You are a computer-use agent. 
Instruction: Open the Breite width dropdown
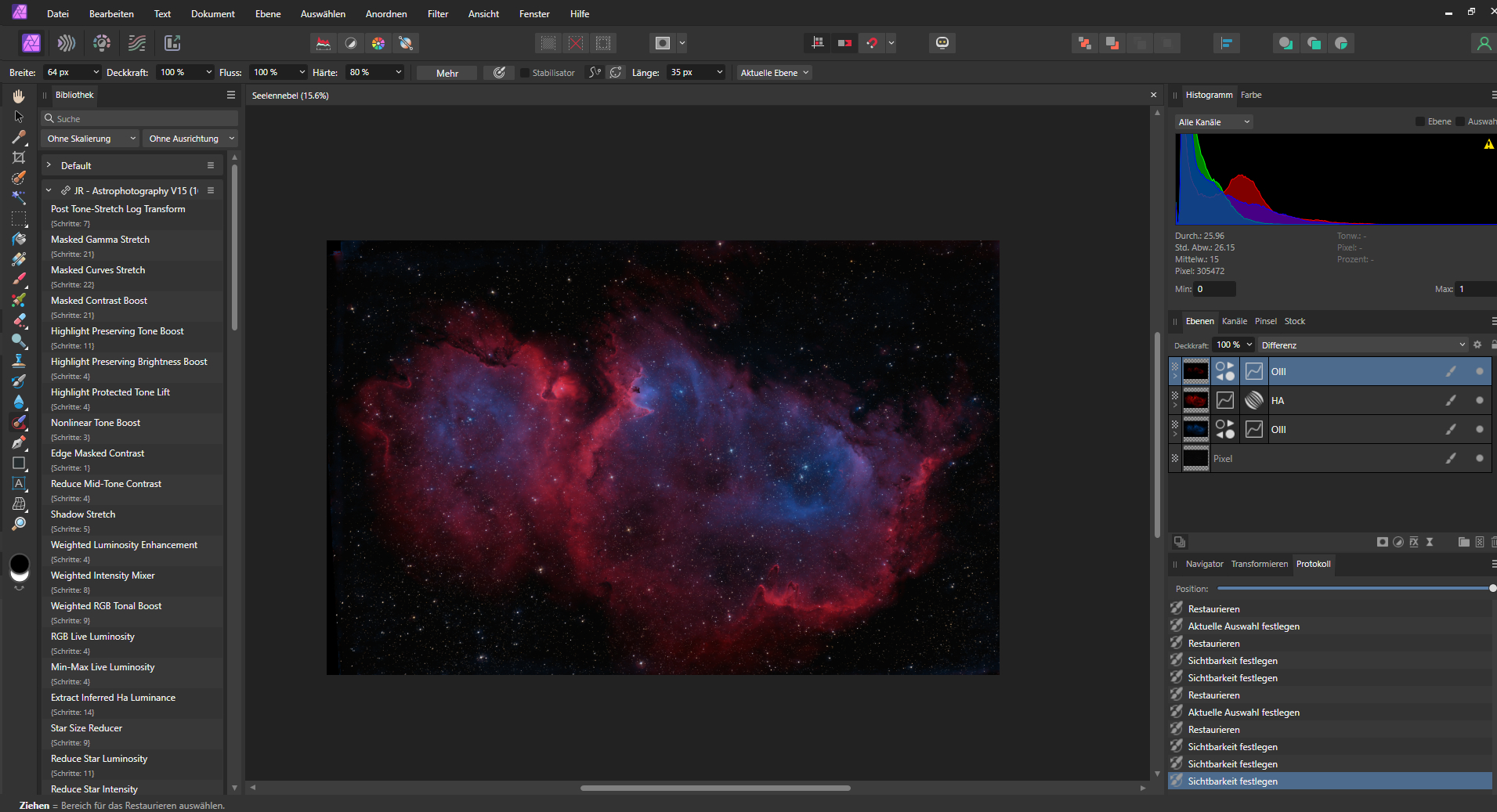coord(96,73)
